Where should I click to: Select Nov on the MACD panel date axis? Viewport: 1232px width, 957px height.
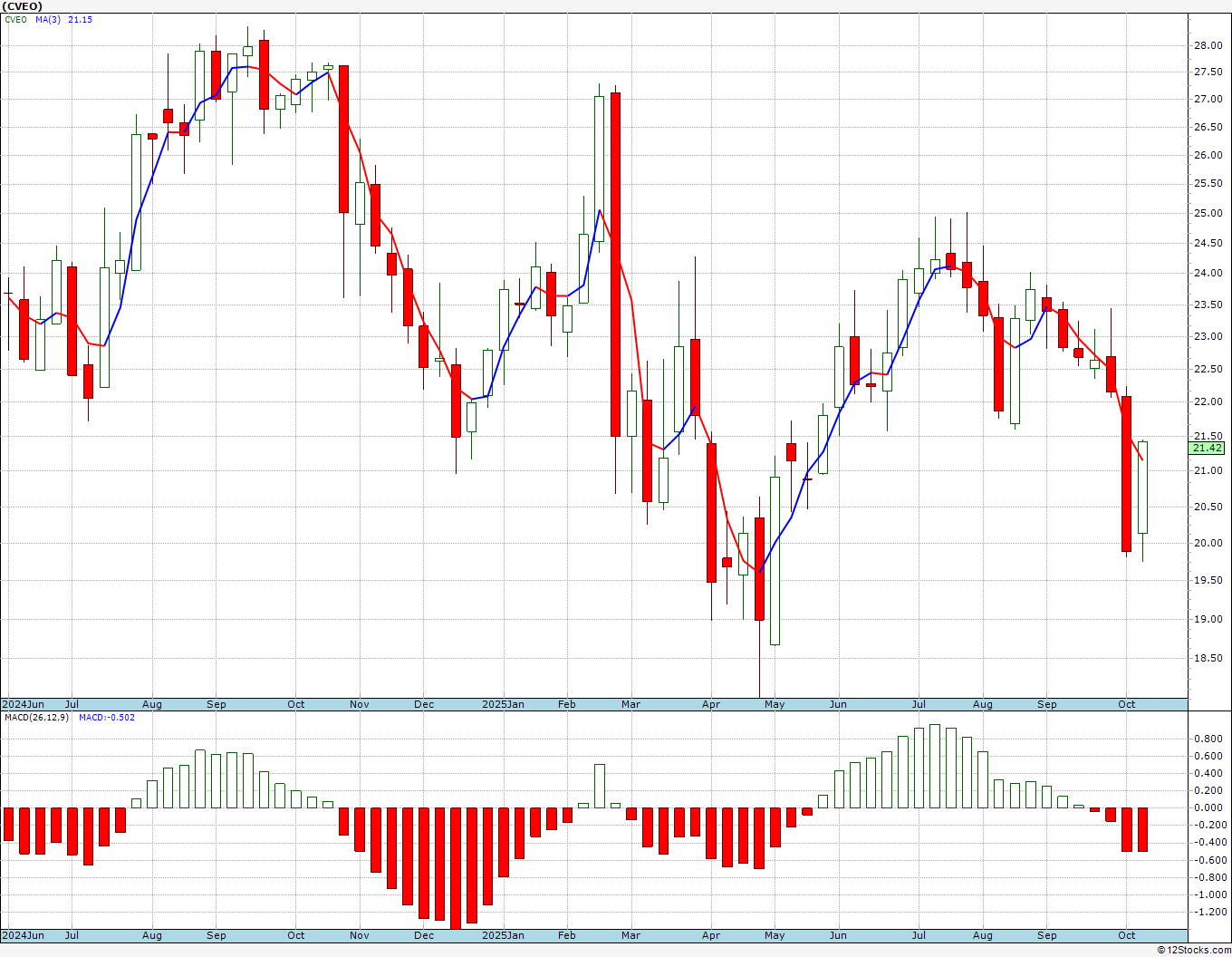click(360, 935)
